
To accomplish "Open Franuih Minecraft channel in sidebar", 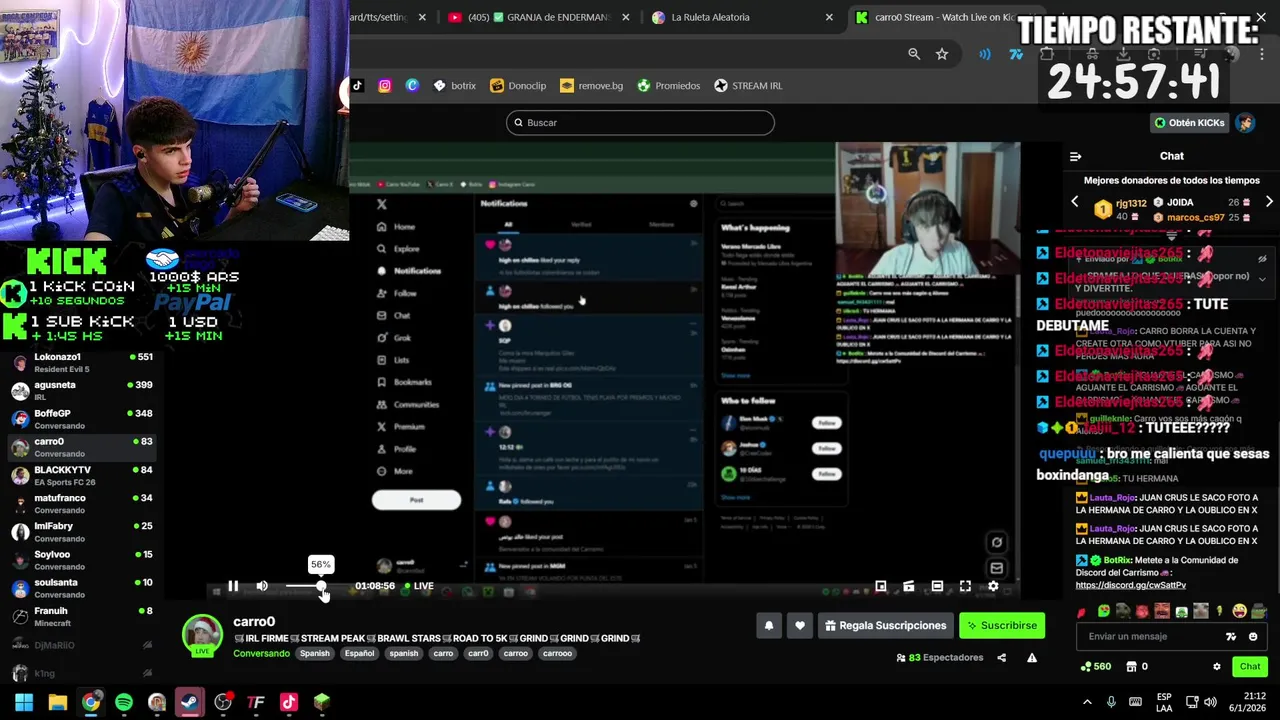I will (83, 616).
